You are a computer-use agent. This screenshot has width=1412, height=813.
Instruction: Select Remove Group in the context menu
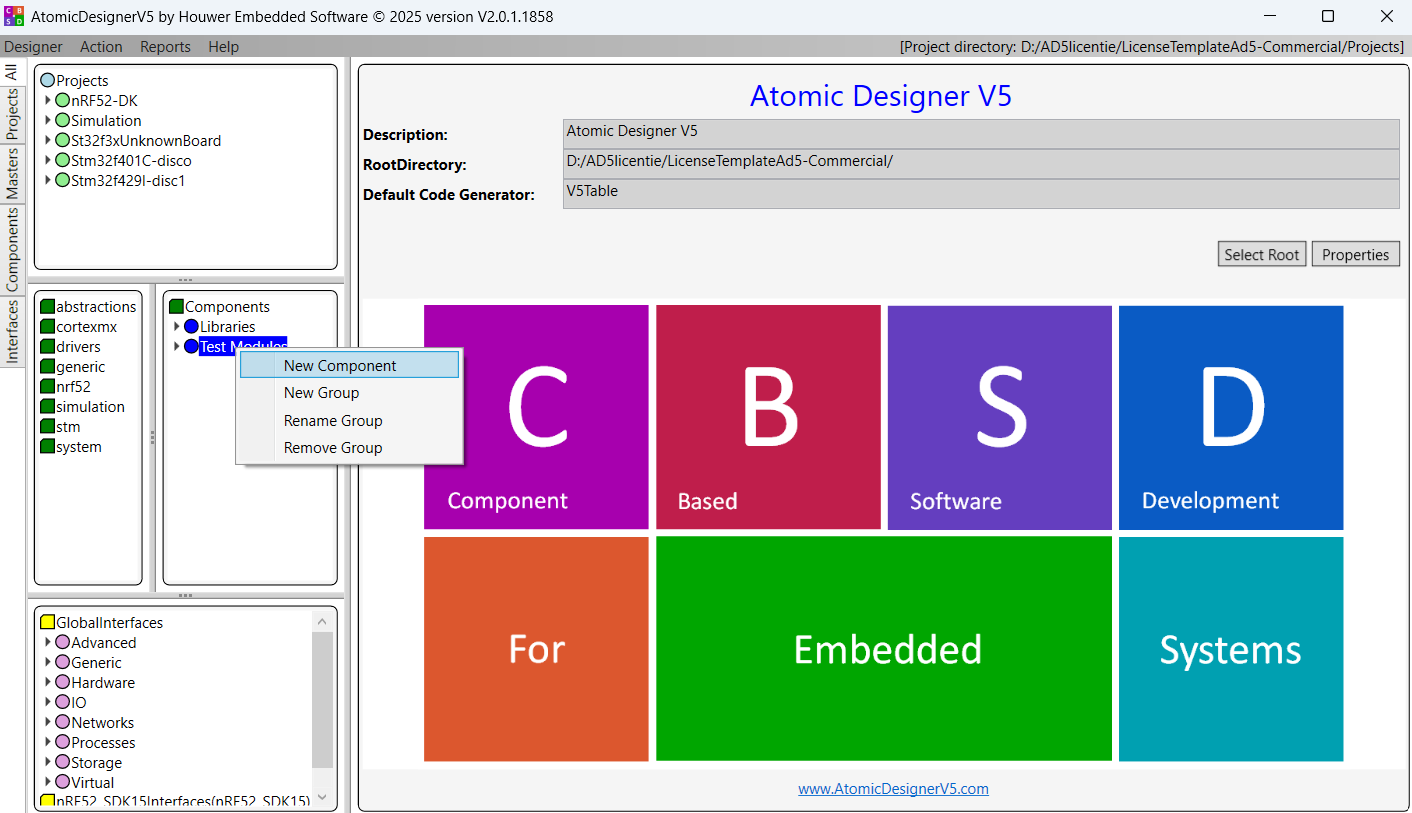(x=333, y=448)
